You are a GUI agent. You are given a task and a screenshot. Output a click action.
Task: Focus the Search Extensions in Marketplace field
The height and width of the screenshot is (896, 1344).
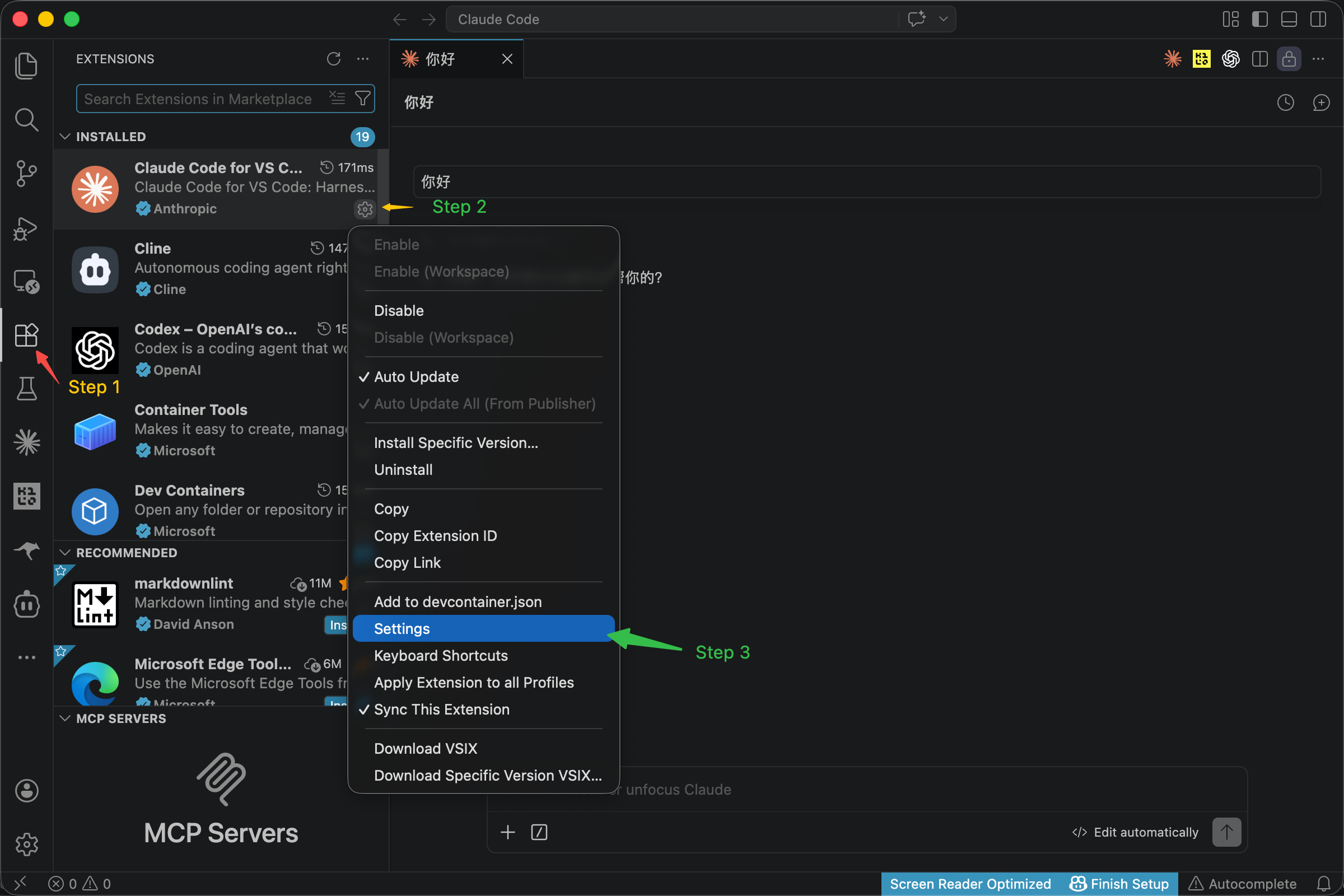point(225,99)
